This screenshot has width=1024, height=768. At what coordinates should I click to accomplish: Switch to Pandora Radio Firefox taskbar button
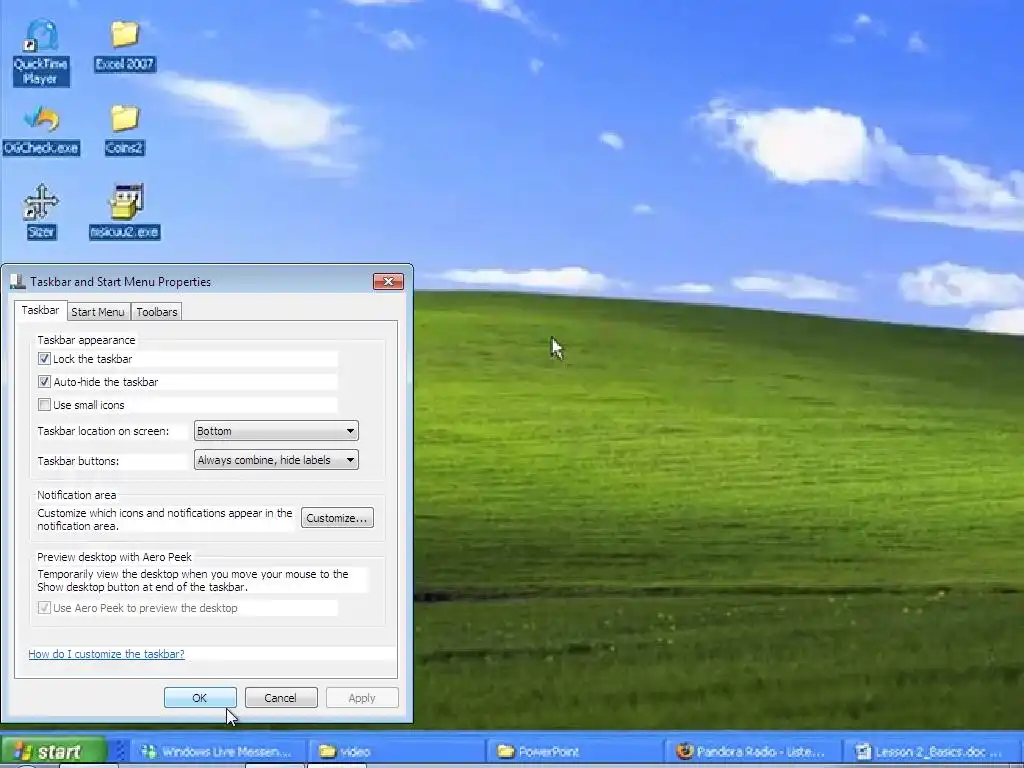[x=754, y=752]
